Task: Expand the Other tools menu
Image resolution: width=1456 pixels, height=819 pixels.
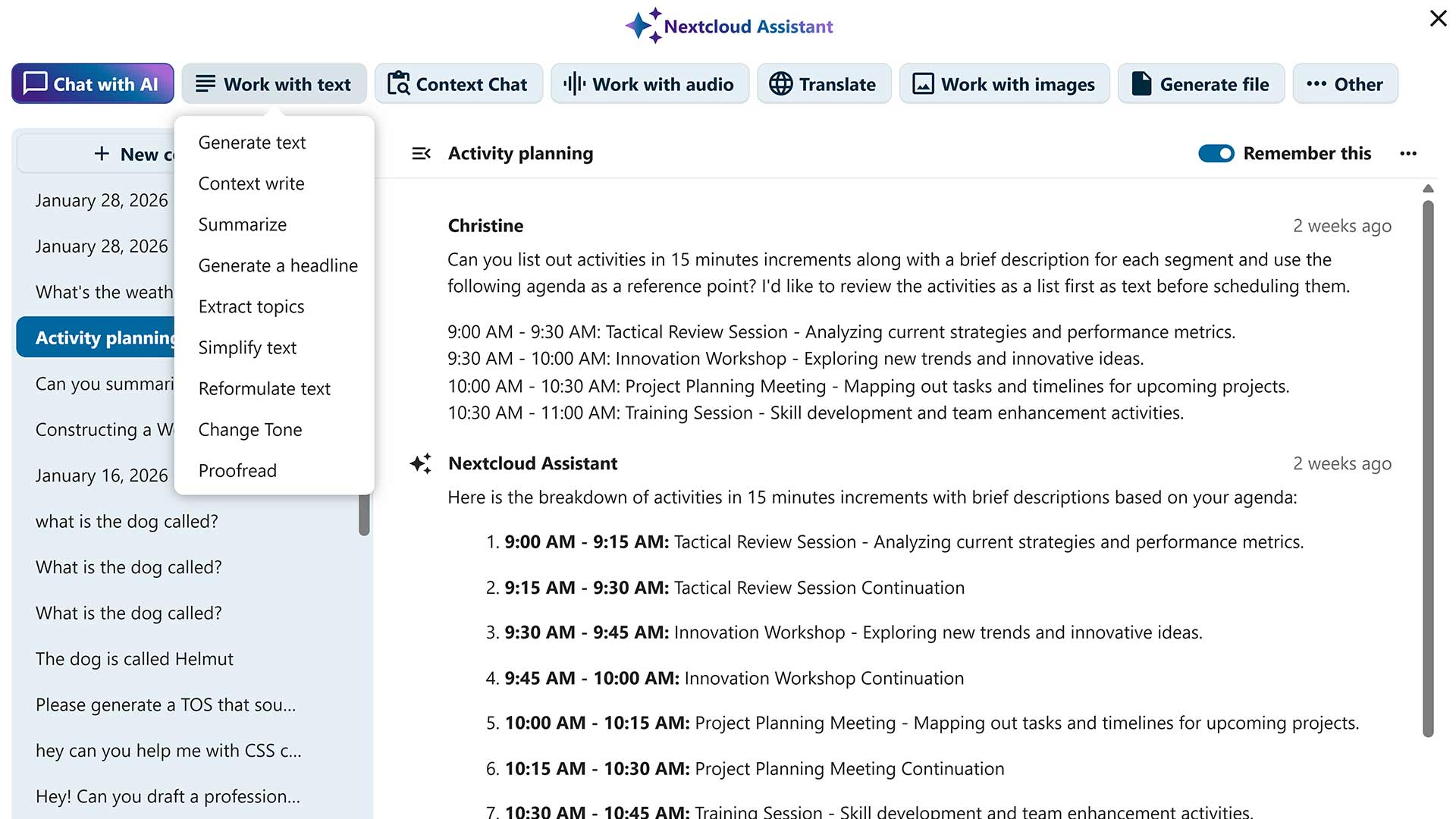Action: tap(1345, 83)
